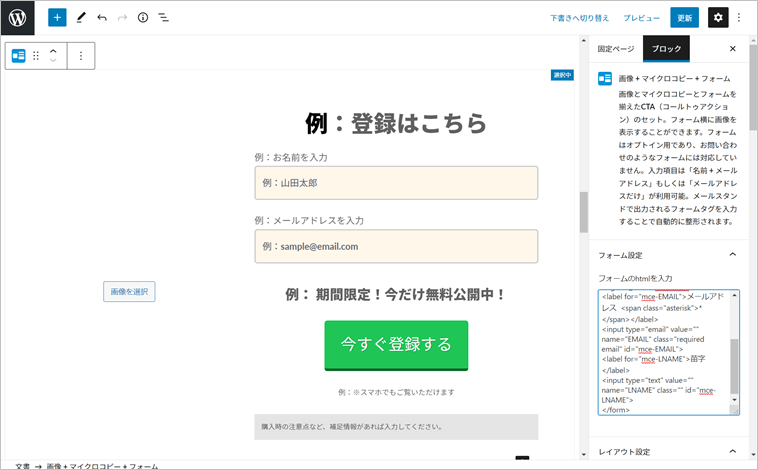Open the document details info icon
The height and width of the screenshot is (470, 758).
click(143, 18)
